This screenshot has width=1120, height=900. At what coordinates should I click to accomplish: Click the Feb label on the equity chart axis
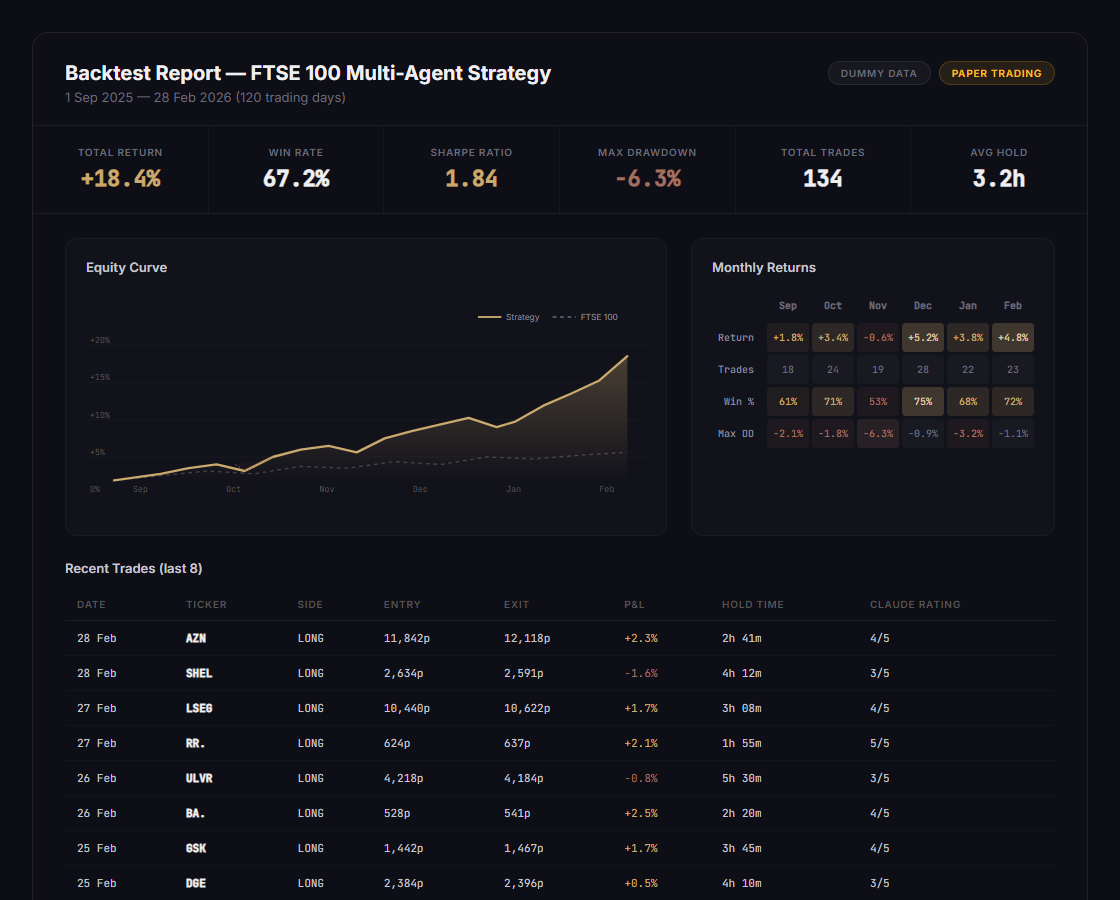point(606,489)
